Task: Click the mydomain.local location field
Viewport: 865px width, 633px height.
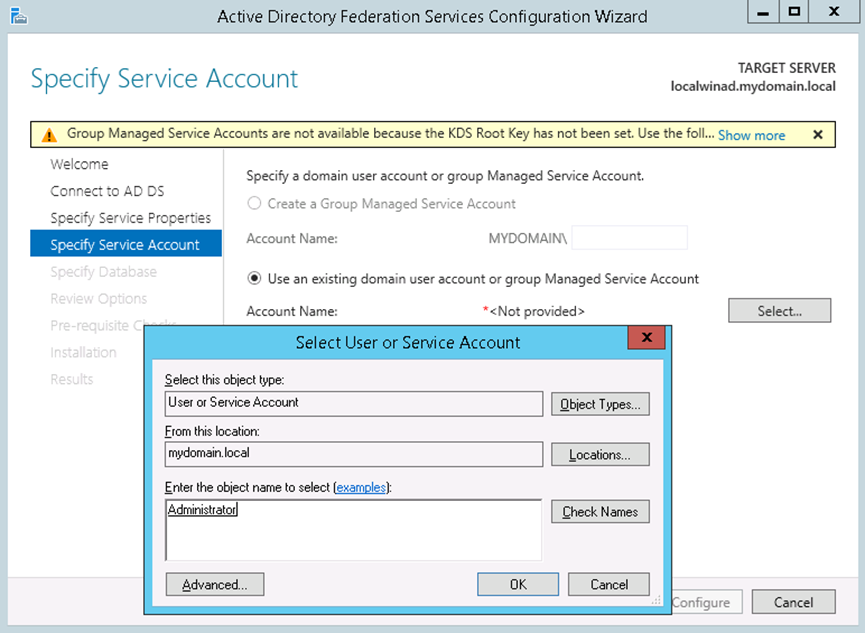Action: point(354,454)
